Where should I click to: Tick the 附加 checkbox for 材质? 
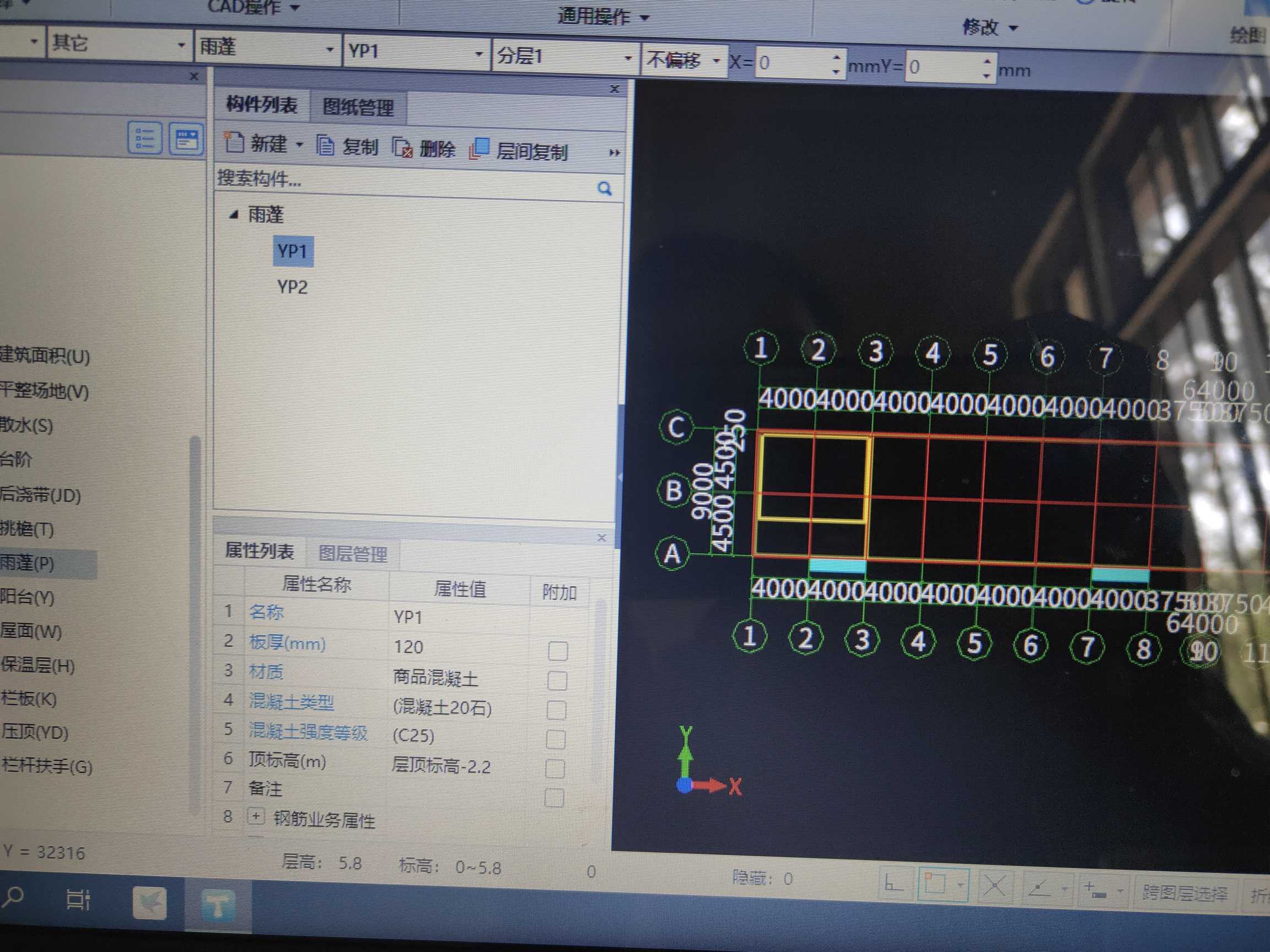(557, 680)
